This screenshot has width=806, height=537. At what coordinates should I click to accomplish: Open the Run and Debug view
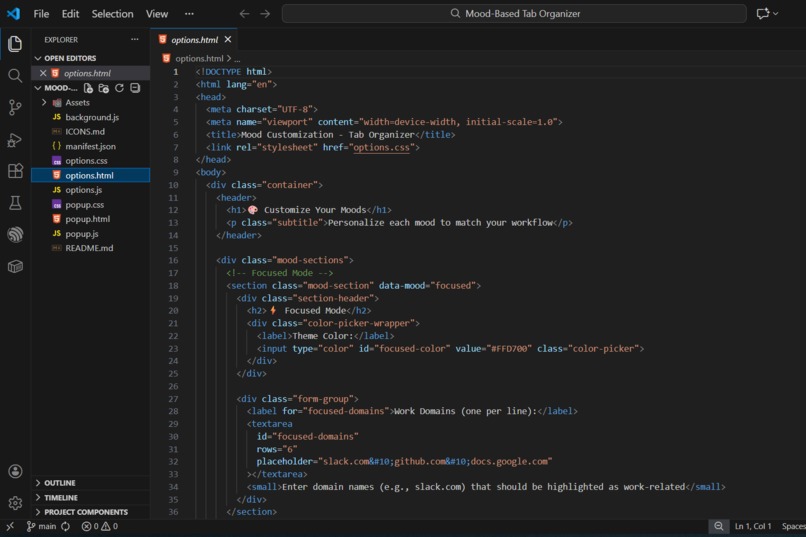[15, 140]
